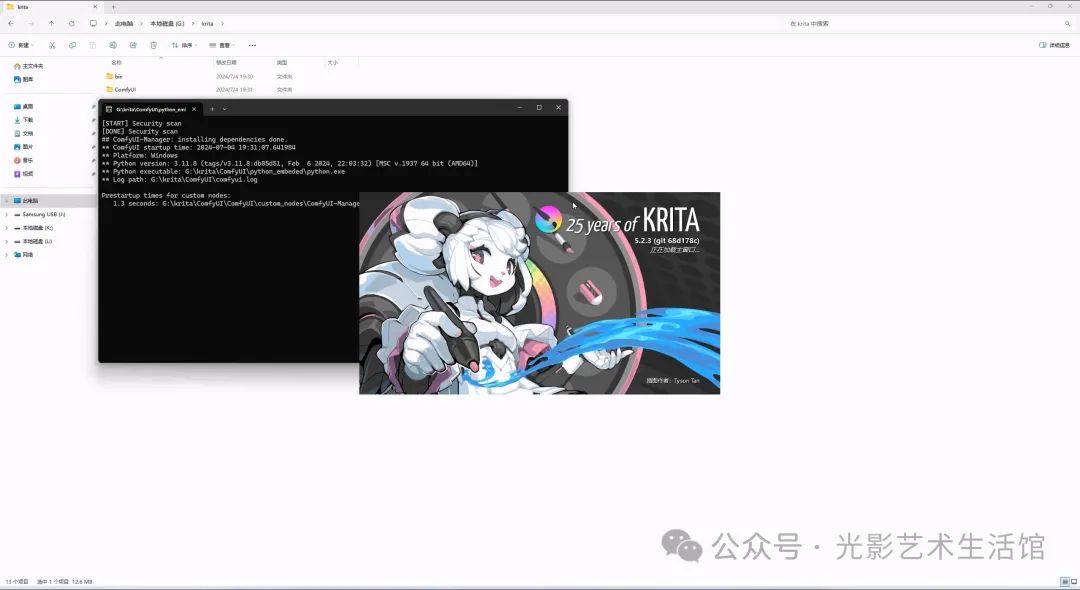Open 下载 (Downloads) in sidebar

click(23, 120)
